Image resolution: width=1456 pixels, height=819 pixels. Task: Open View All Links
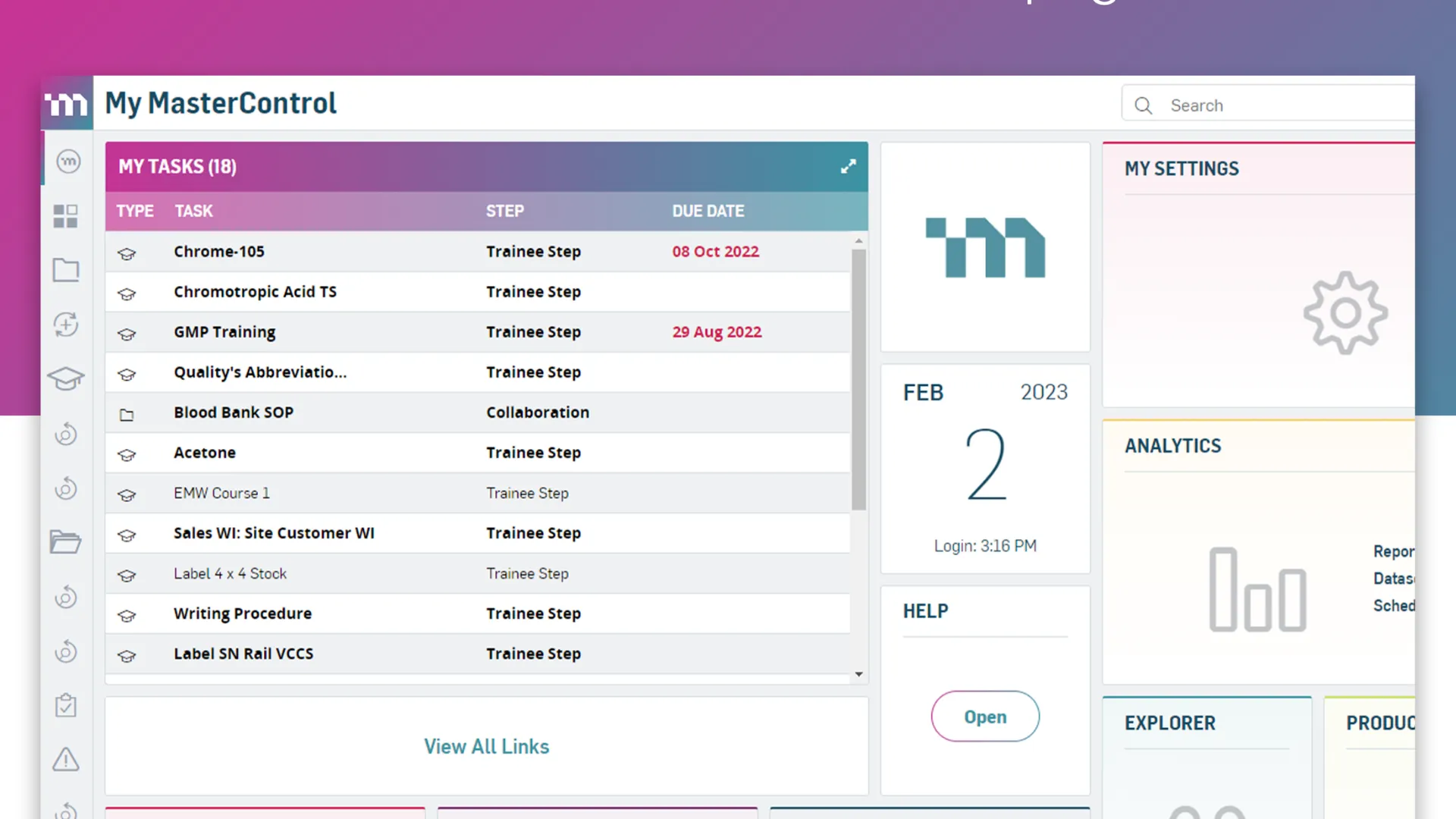(x=486, y=746)
